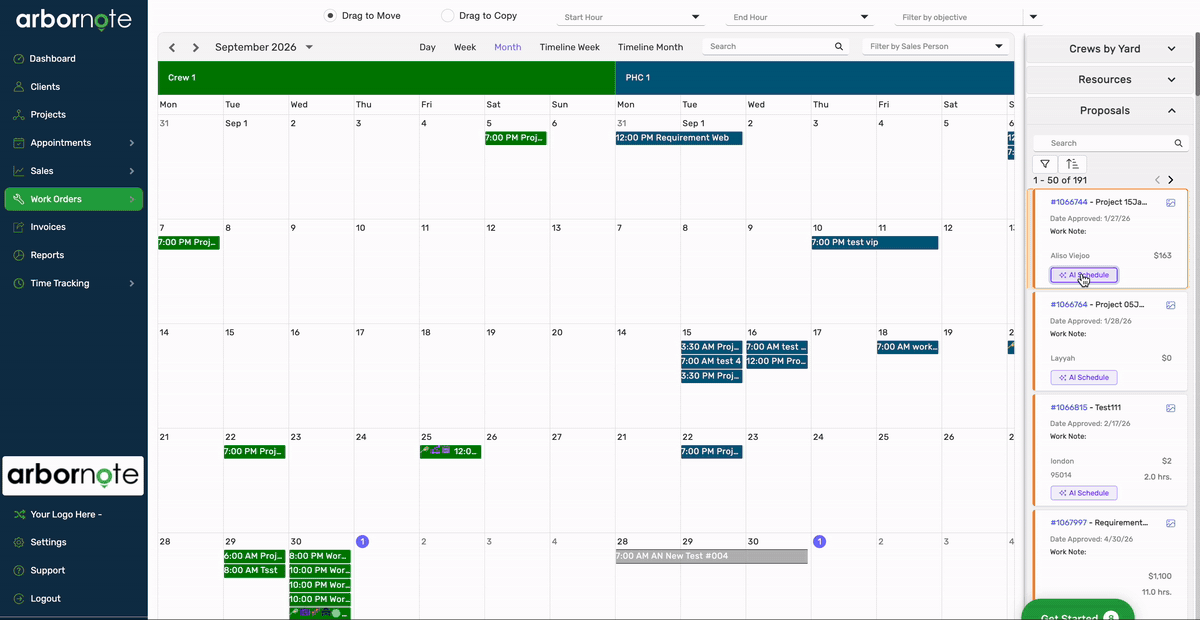Click the Settings gear icon
This screenshot has width=1200, height=620.
pyautogui.click(x=19, y=542)
